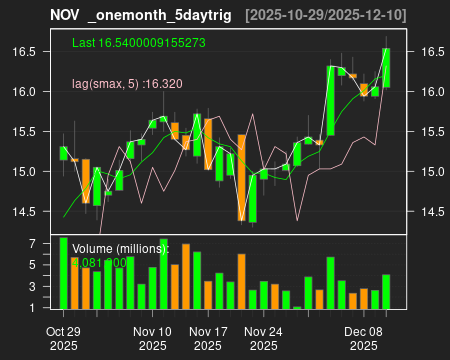Click the 'Dec 08 2025' date axis label
This screenshot has height=360, width=450.
363,338
